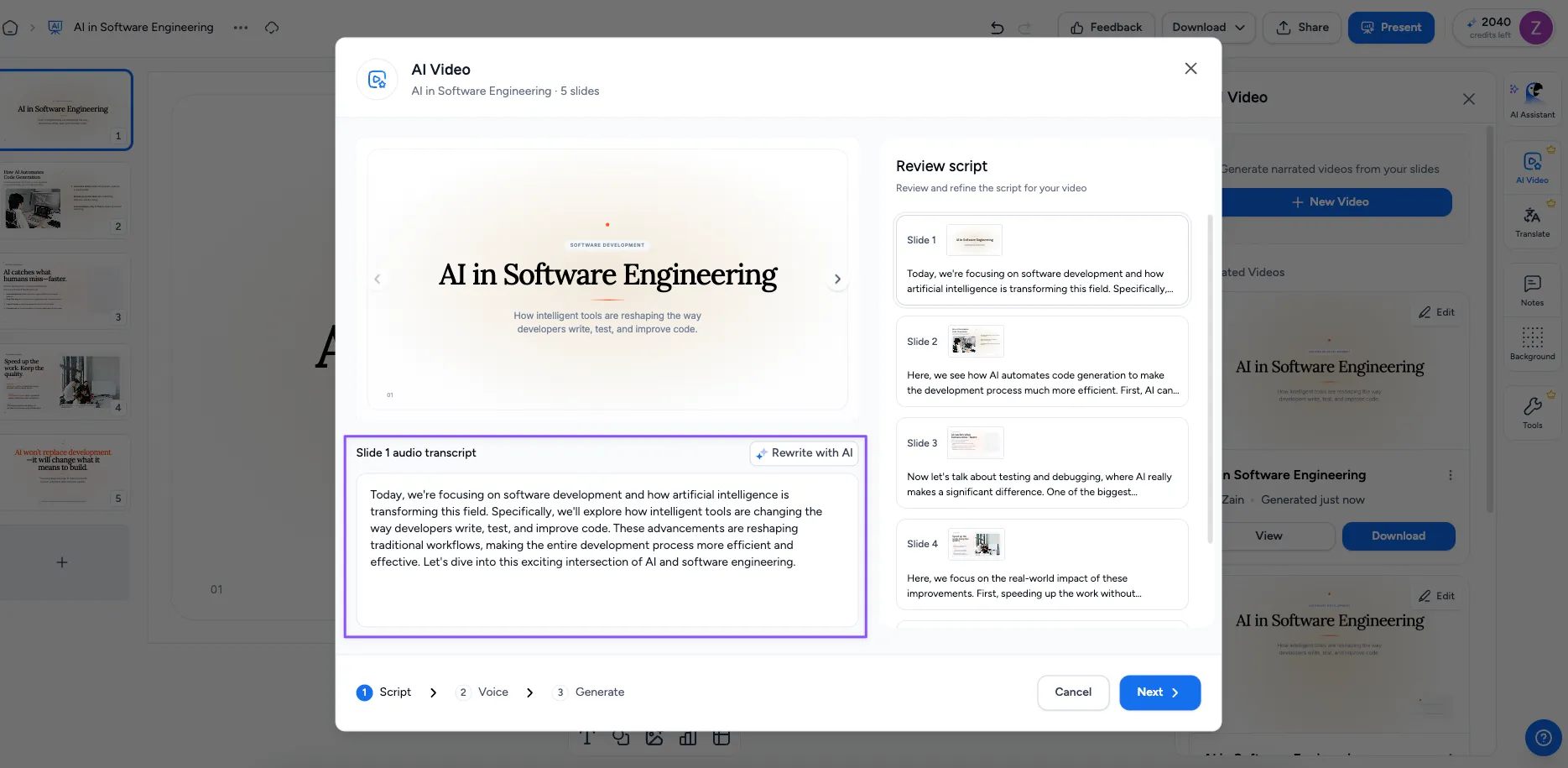Image resolution: width=1568 pixels, height=768 pixels.
Task: Open the more options ellipsis menu
Action: pyautogui.click(x=241, y=28)
